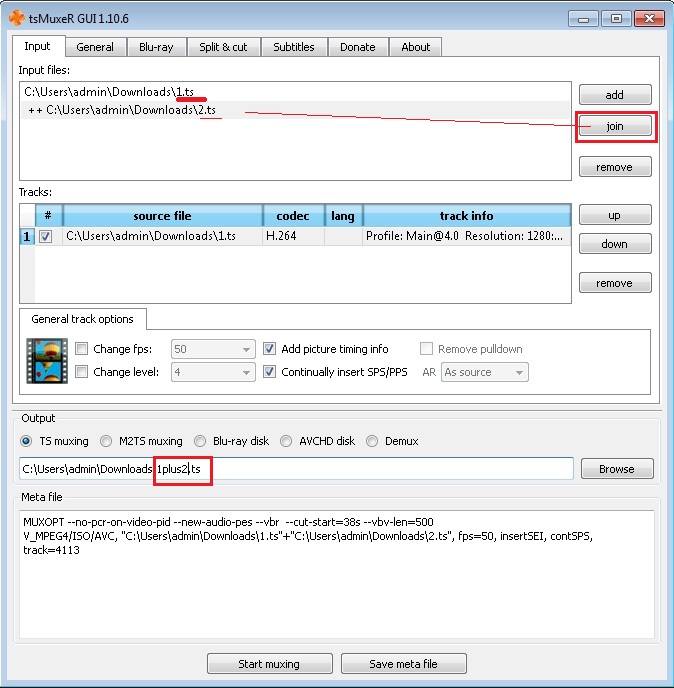Select the H.264 codec cell
This screenshot has height=688, width=674.
(293, 236)
